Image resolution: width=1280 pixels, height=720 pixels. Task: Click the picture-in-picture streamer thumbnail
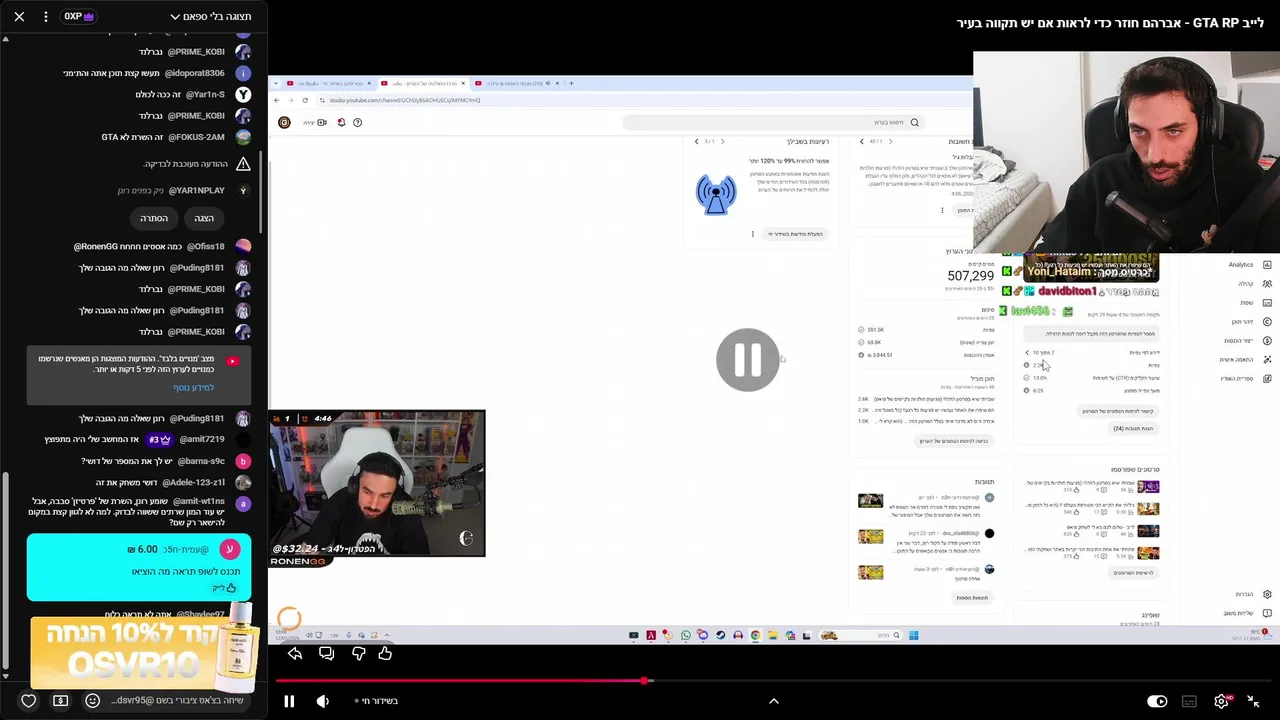click(x=377, y=483)
